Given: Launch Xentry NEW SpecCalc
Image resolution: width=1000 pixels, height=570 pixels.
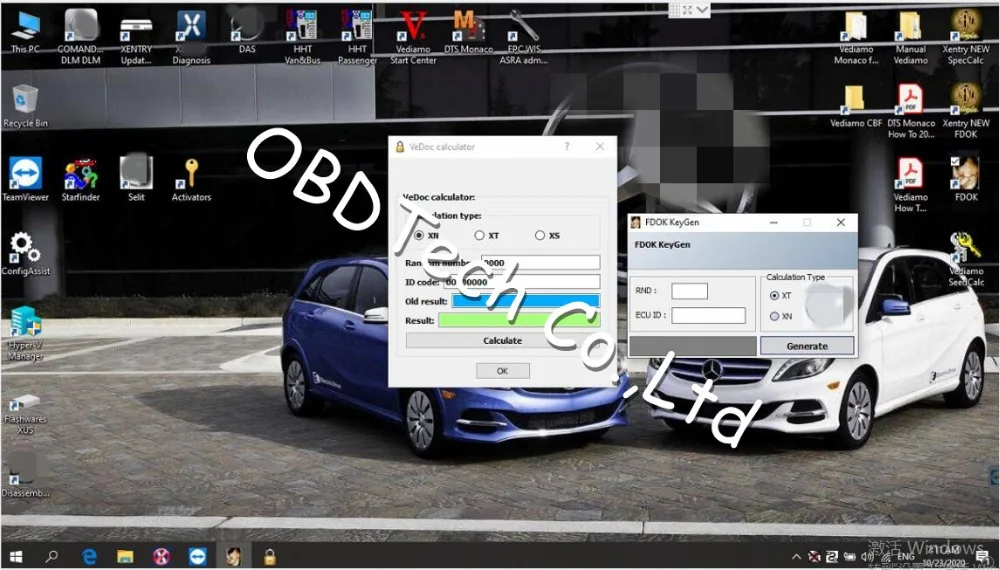Looking at the screenshot, I should pyautogui.click(x=966, y=37).
